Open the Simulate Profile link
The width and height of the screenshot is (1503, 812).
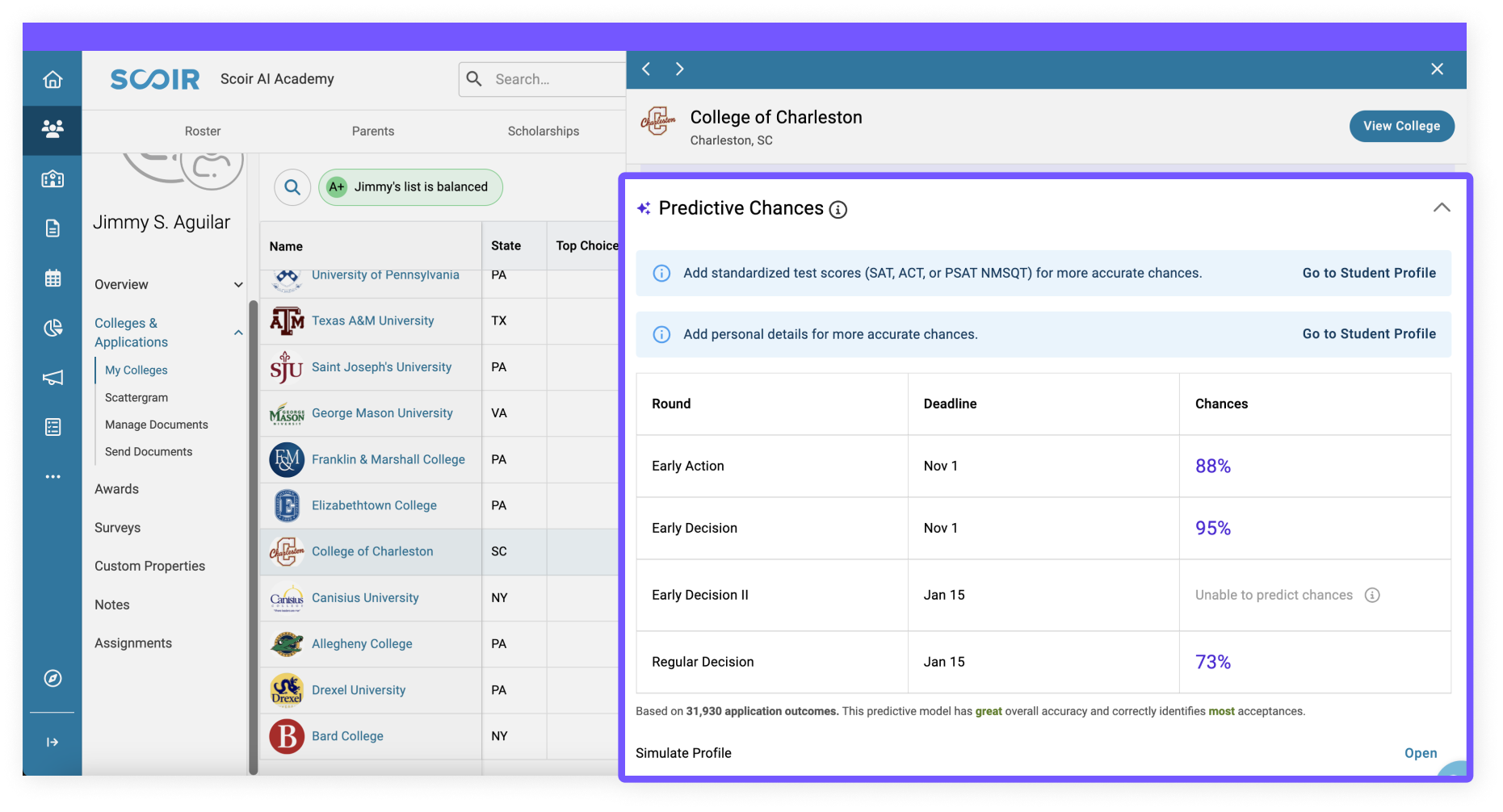coord(1420,753)
